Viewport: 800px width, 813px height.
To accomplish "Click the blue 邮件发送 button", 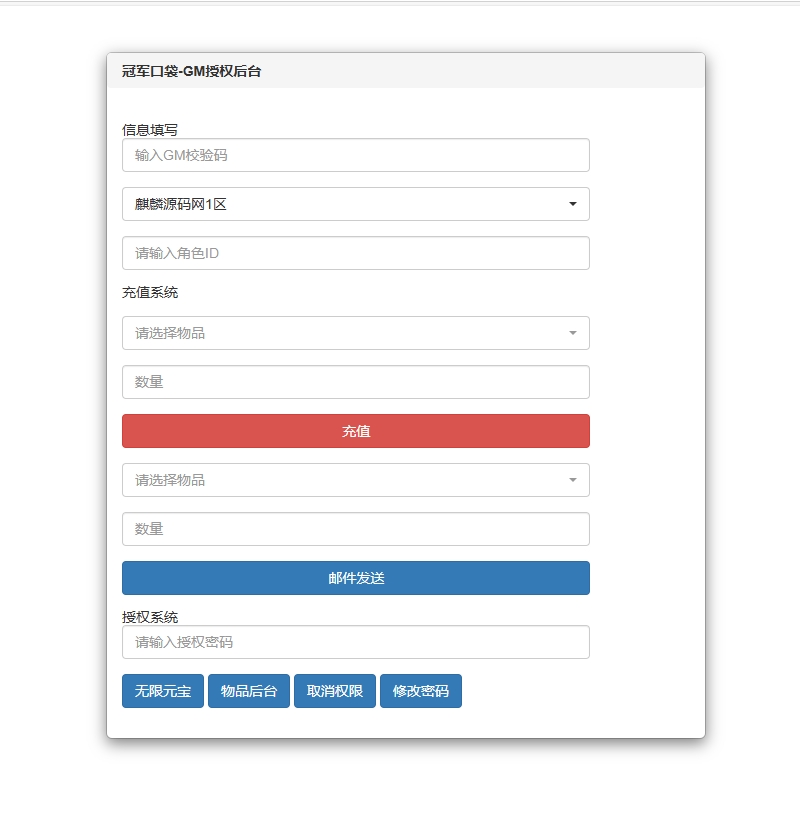I will pyautogui.click(x=356, y=578).
